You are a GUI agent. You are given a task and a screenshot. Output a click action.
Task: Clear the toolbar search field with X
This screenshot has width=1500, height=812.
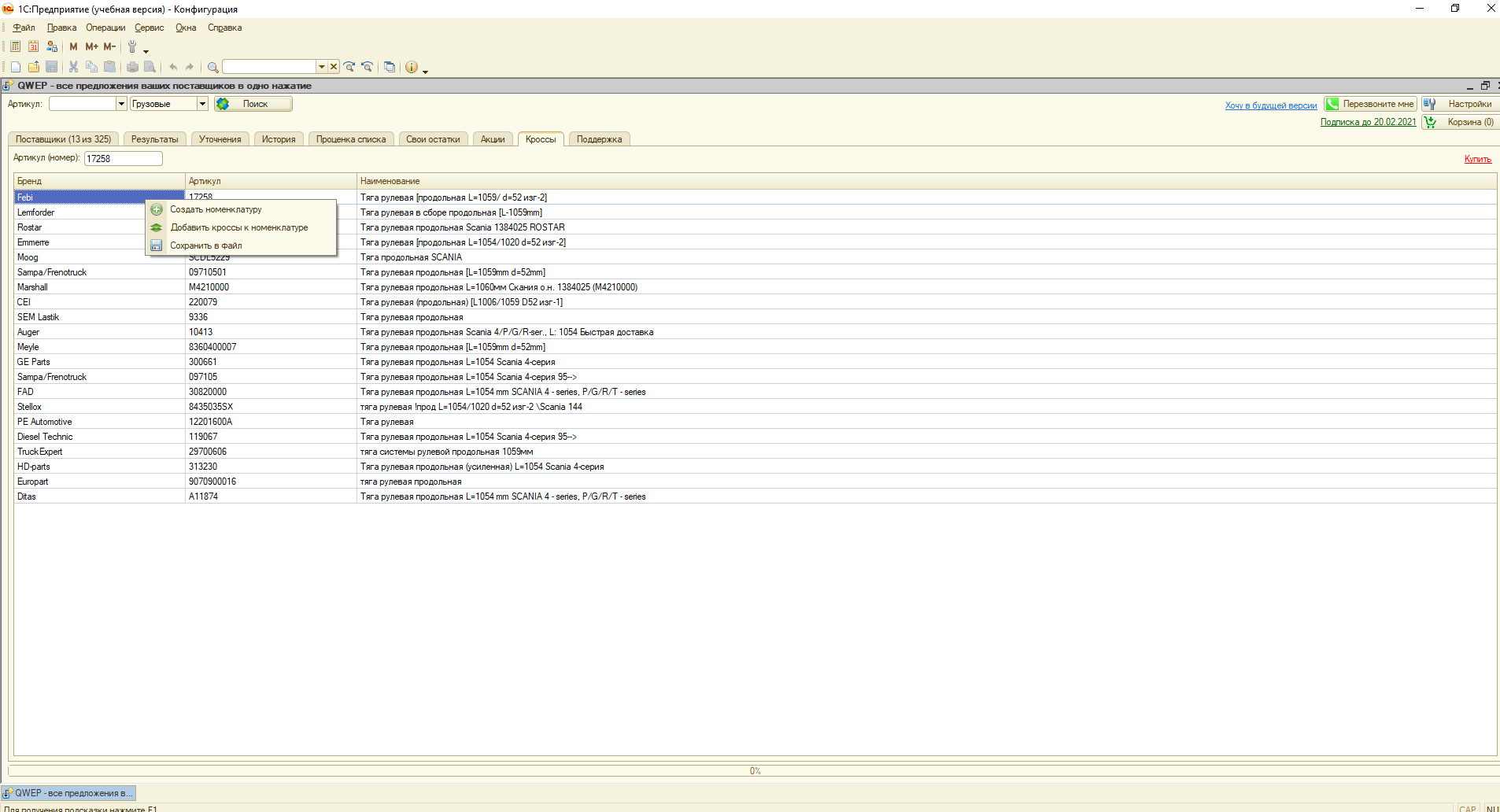334,67
